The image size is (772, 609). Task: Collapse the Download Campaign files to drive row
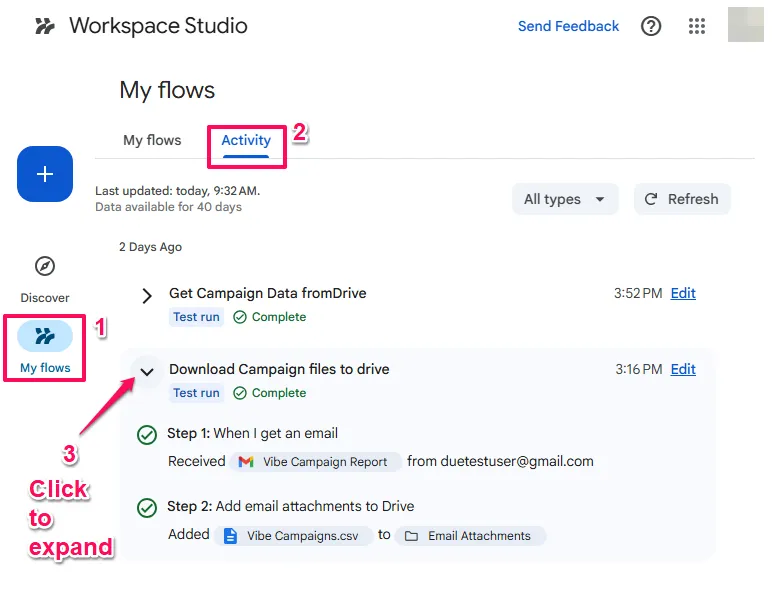[147, 372]
